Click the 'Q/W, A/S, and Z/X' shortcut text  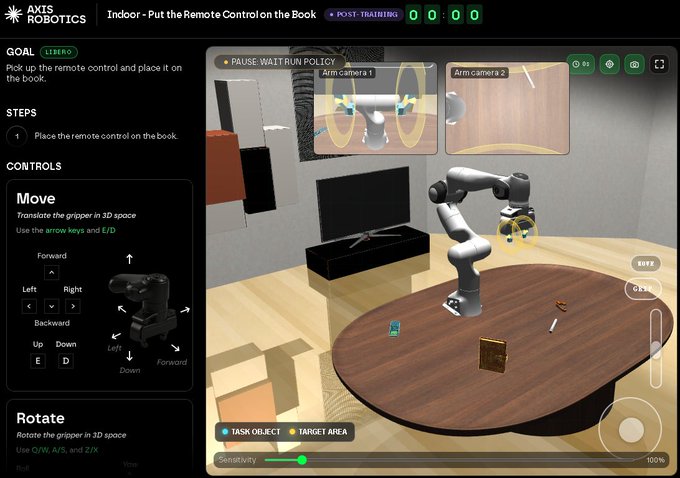coord(65,450)
